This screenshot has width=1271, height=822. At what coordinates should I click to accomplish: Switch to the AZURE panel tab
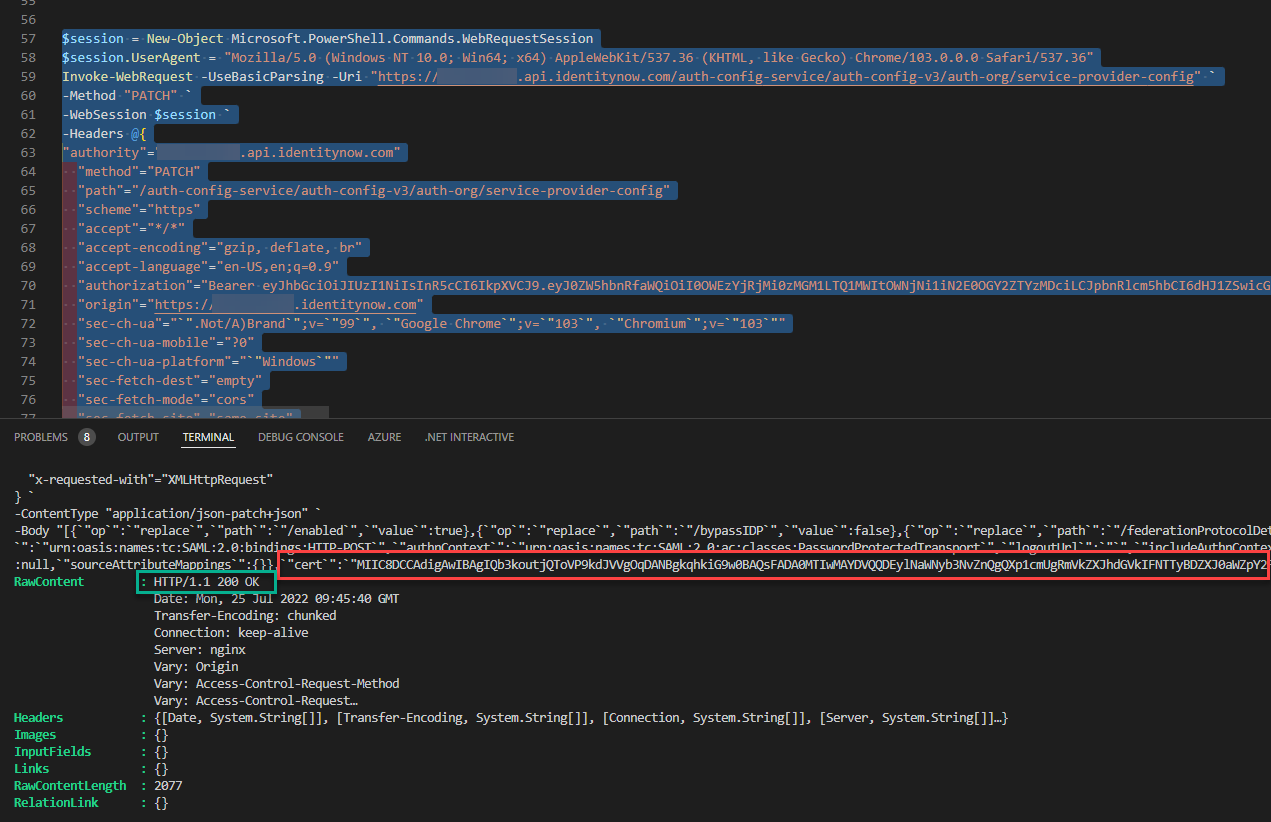click(x=384, y=437)
